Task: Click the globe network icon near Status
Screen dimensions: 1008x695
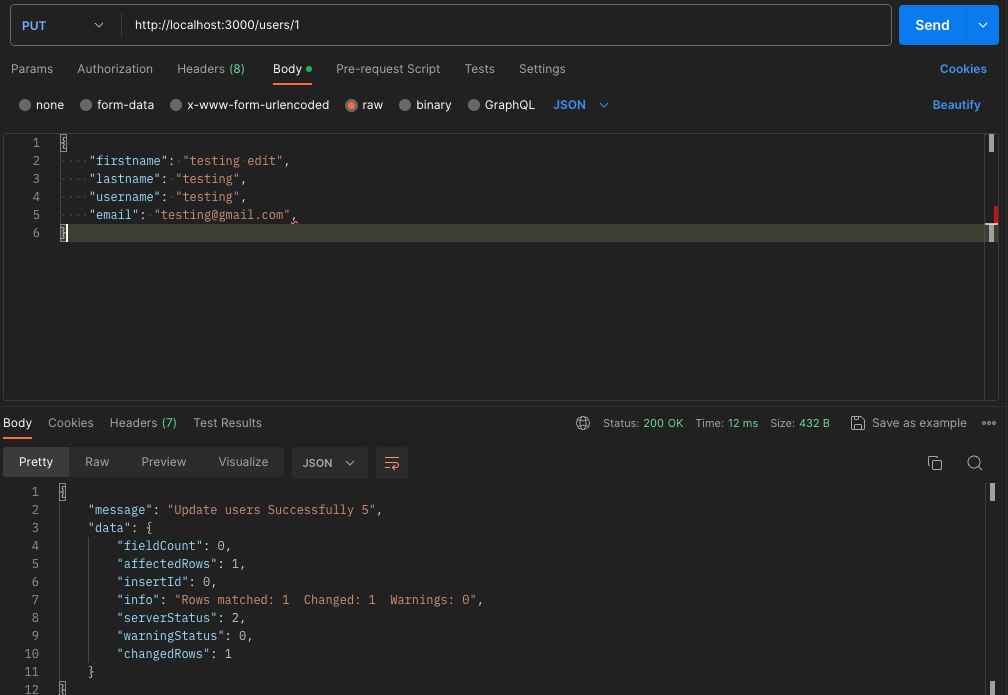Action: [583, 423]
